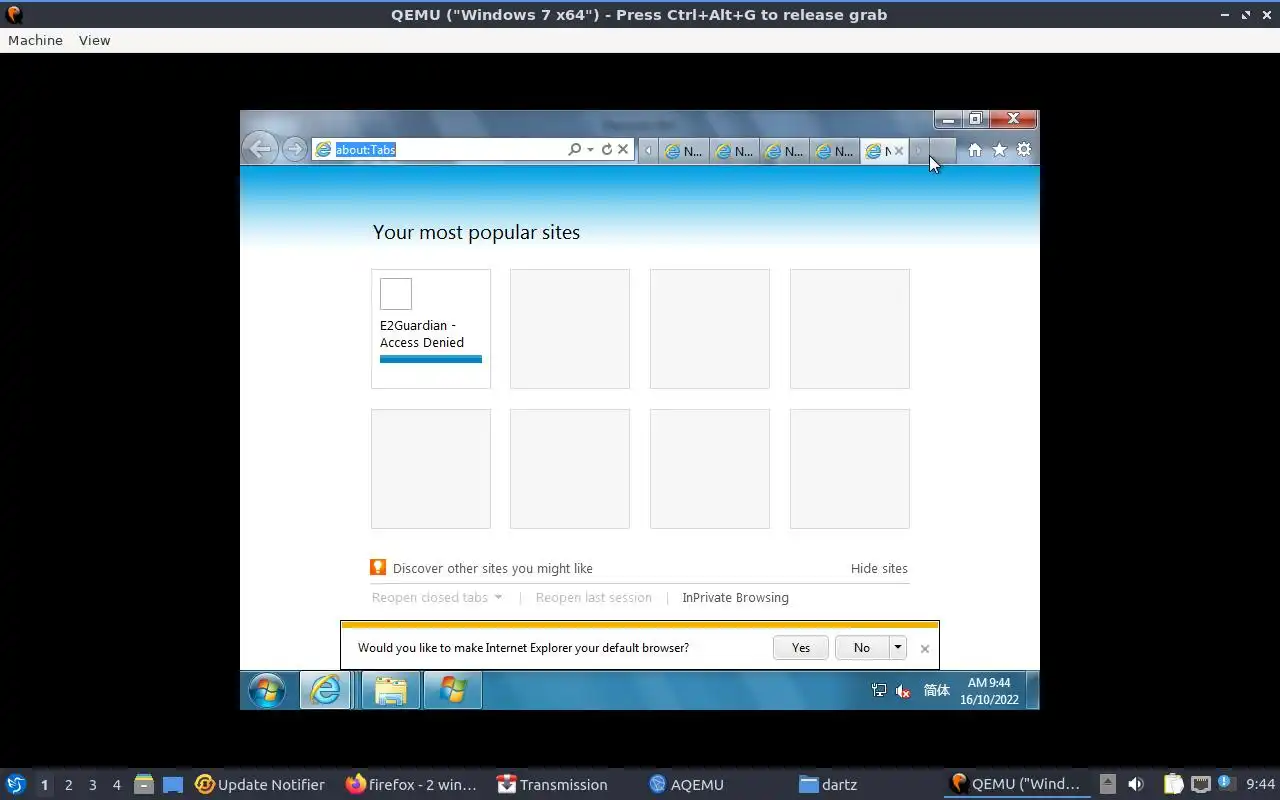The width and height of the screenshot is (1280, 800).
Task: Click muted volume tray icon in Windows
Action: [x=903, y=690]
